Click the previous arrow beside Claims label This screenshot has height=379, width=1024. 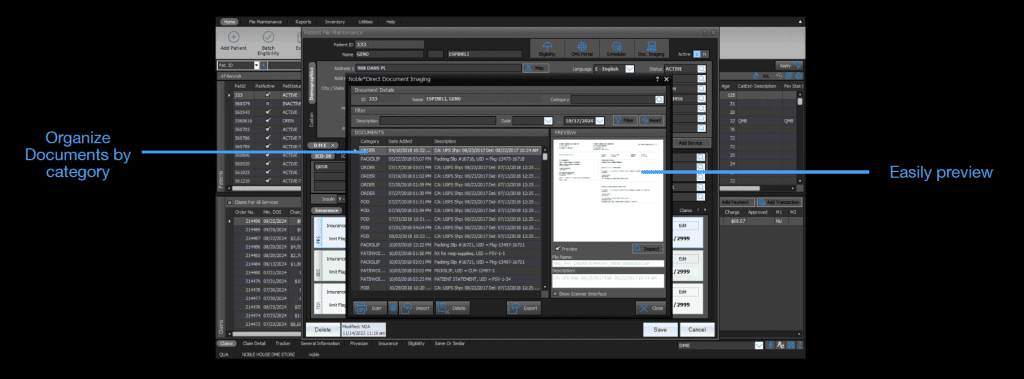click(x=697, y=210)
